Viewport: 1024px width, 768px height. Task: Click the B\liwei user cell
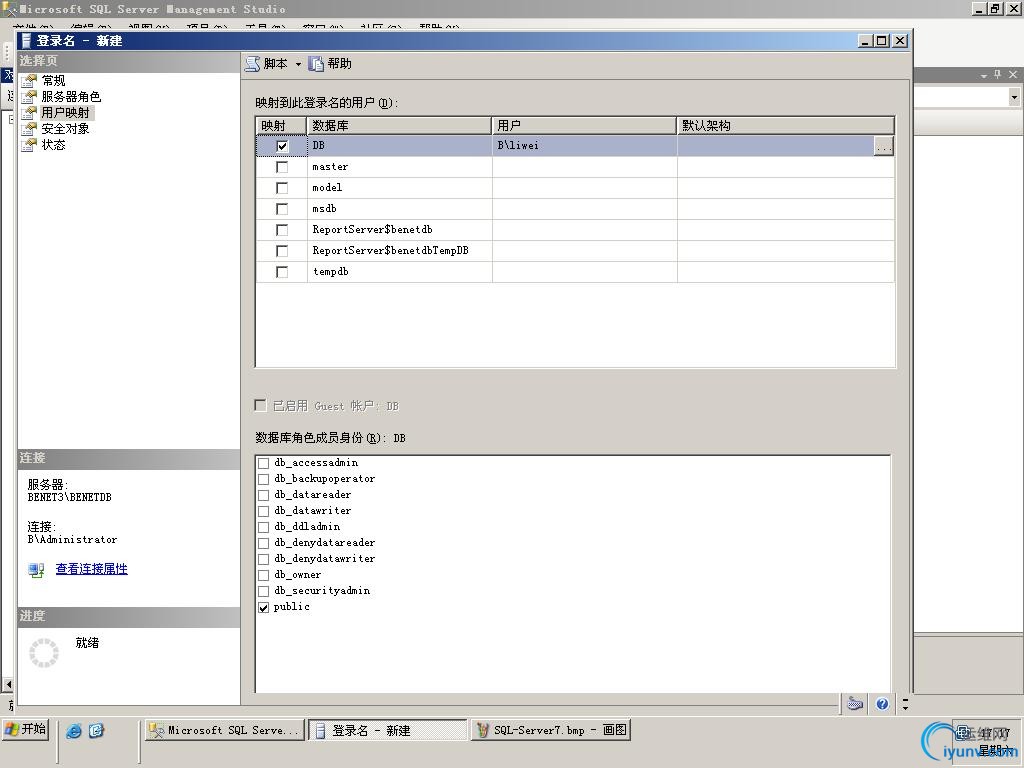pos(584,146)
